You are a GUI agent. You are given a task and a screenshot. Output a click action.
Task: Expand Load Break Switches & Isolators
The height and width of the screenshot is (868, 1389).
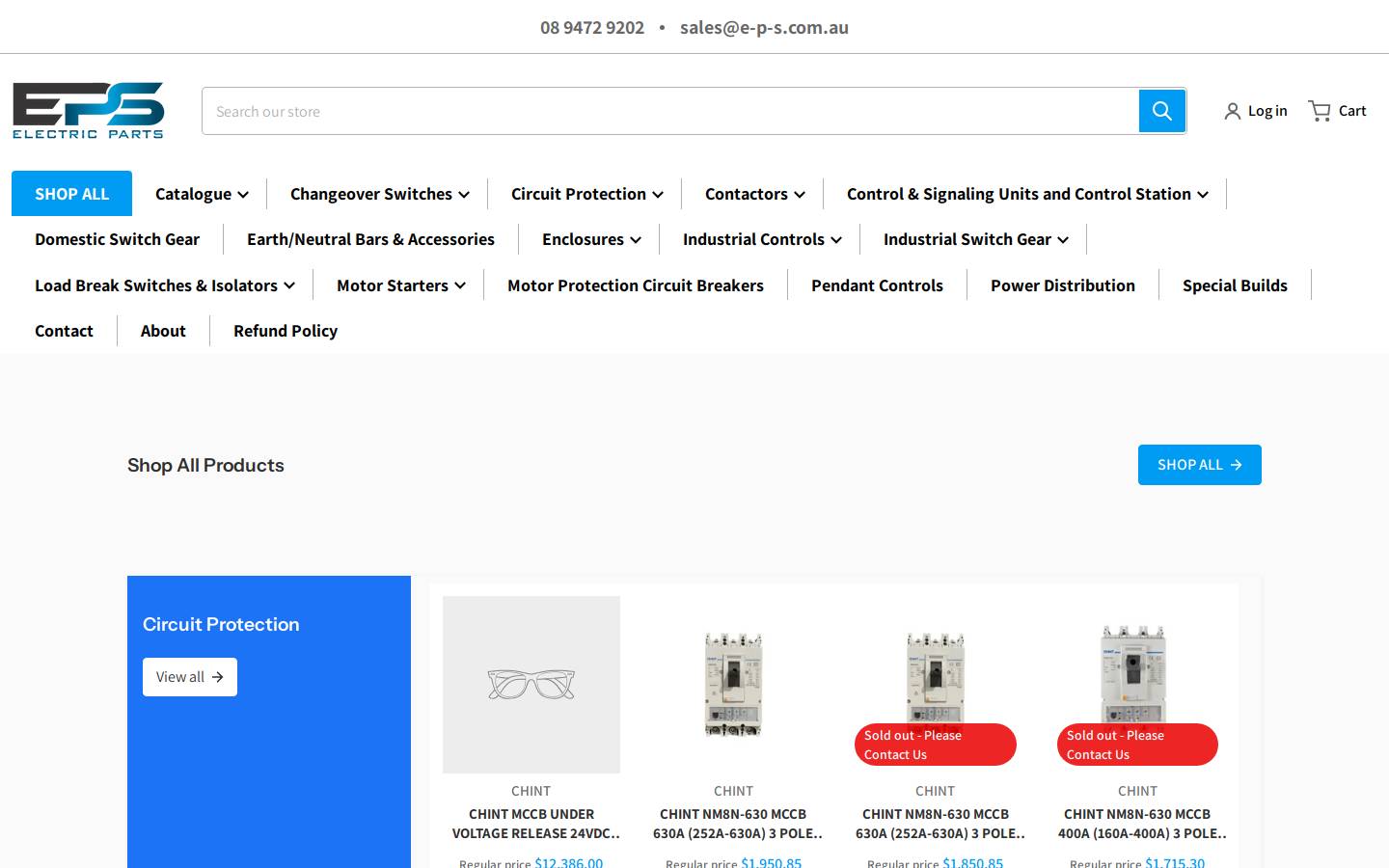(x=164, y=285)
